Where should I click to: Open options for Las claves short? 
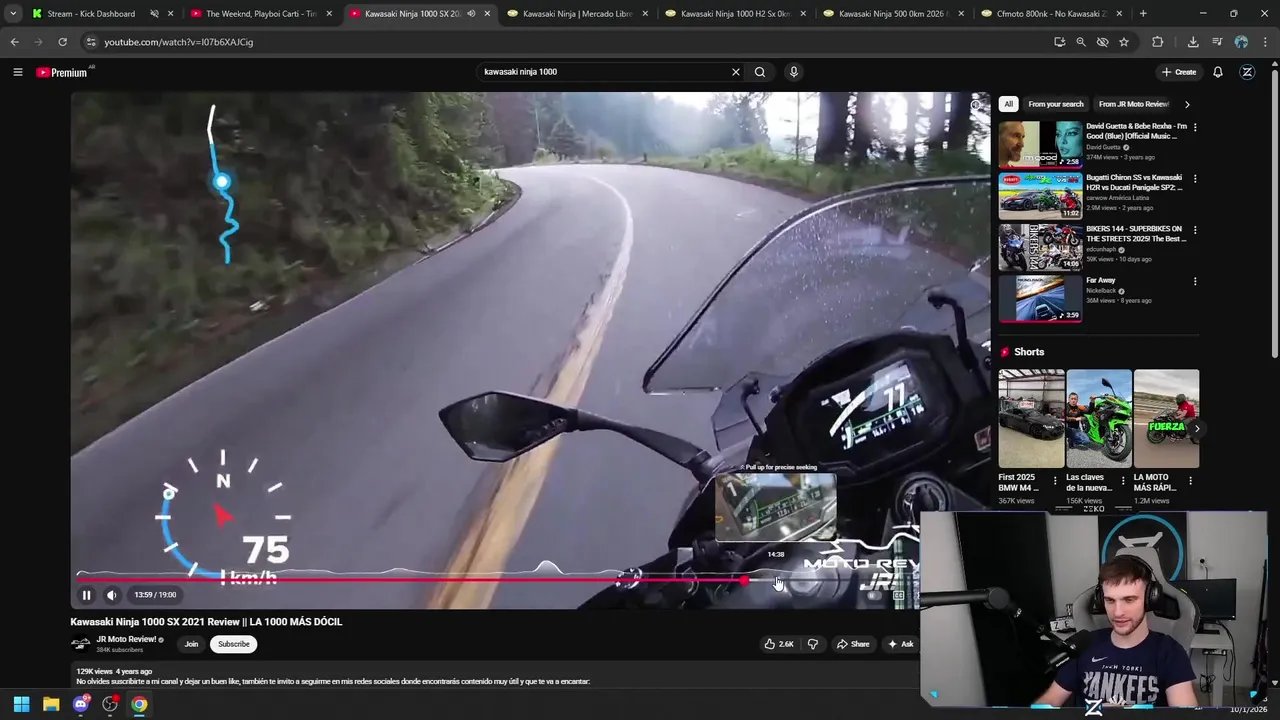click(1122, 481)
